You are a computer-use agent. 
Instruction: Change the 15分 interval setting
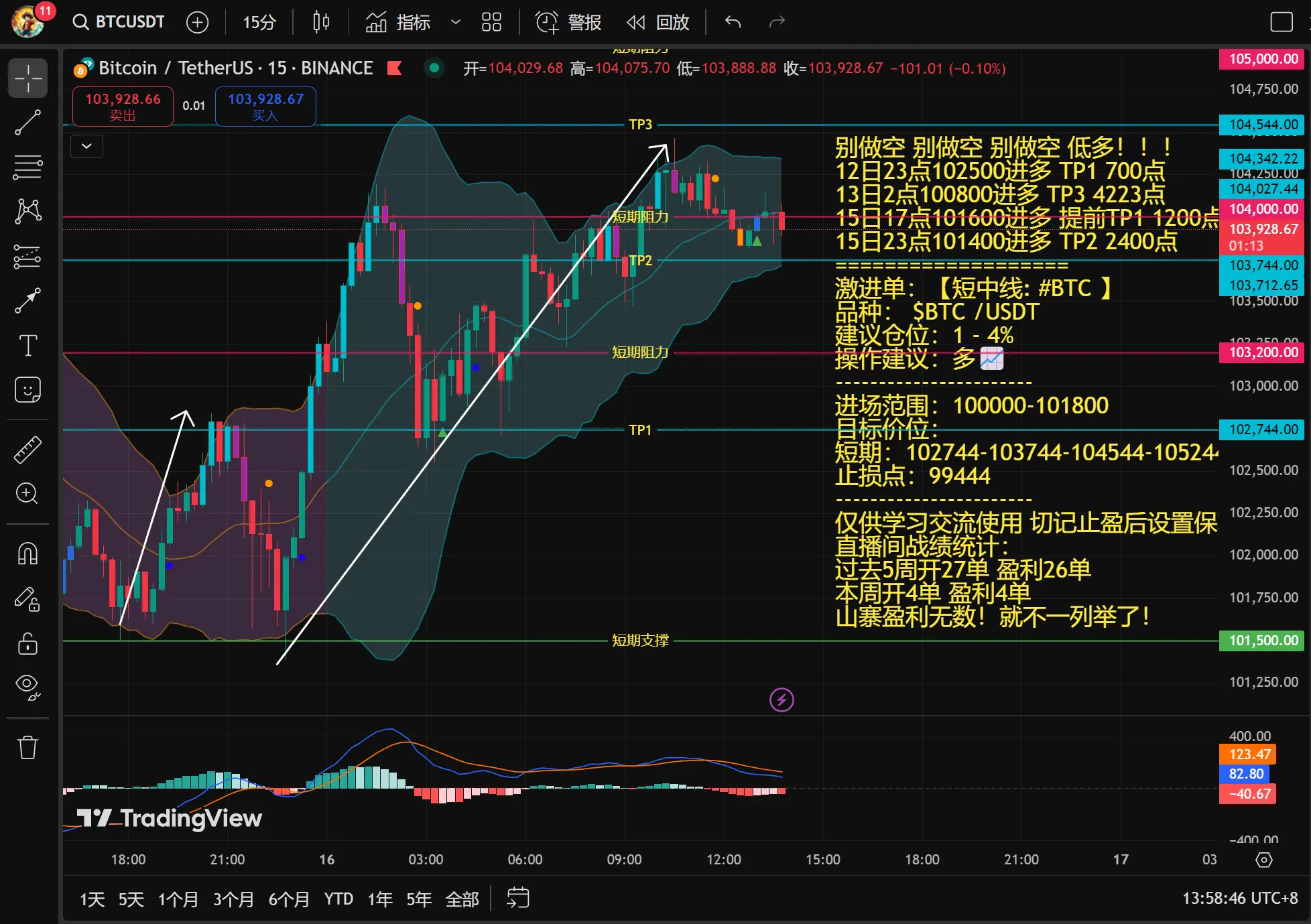click(x=259, y=22)
